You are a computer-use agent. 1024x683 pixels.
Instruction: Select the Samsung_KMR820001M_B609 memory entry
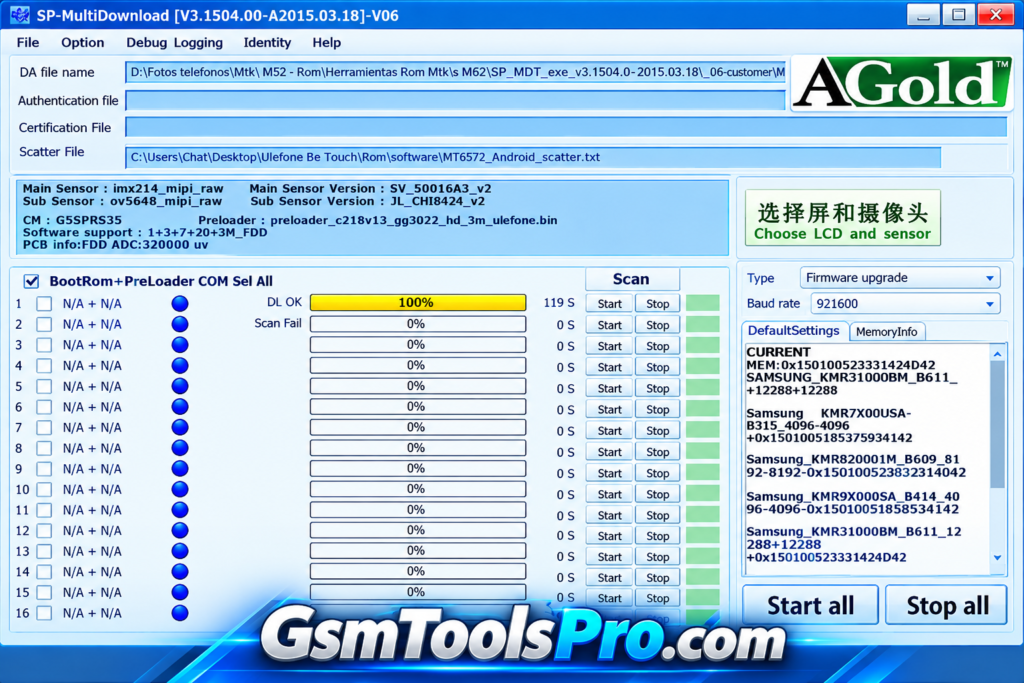pos(856,466)
